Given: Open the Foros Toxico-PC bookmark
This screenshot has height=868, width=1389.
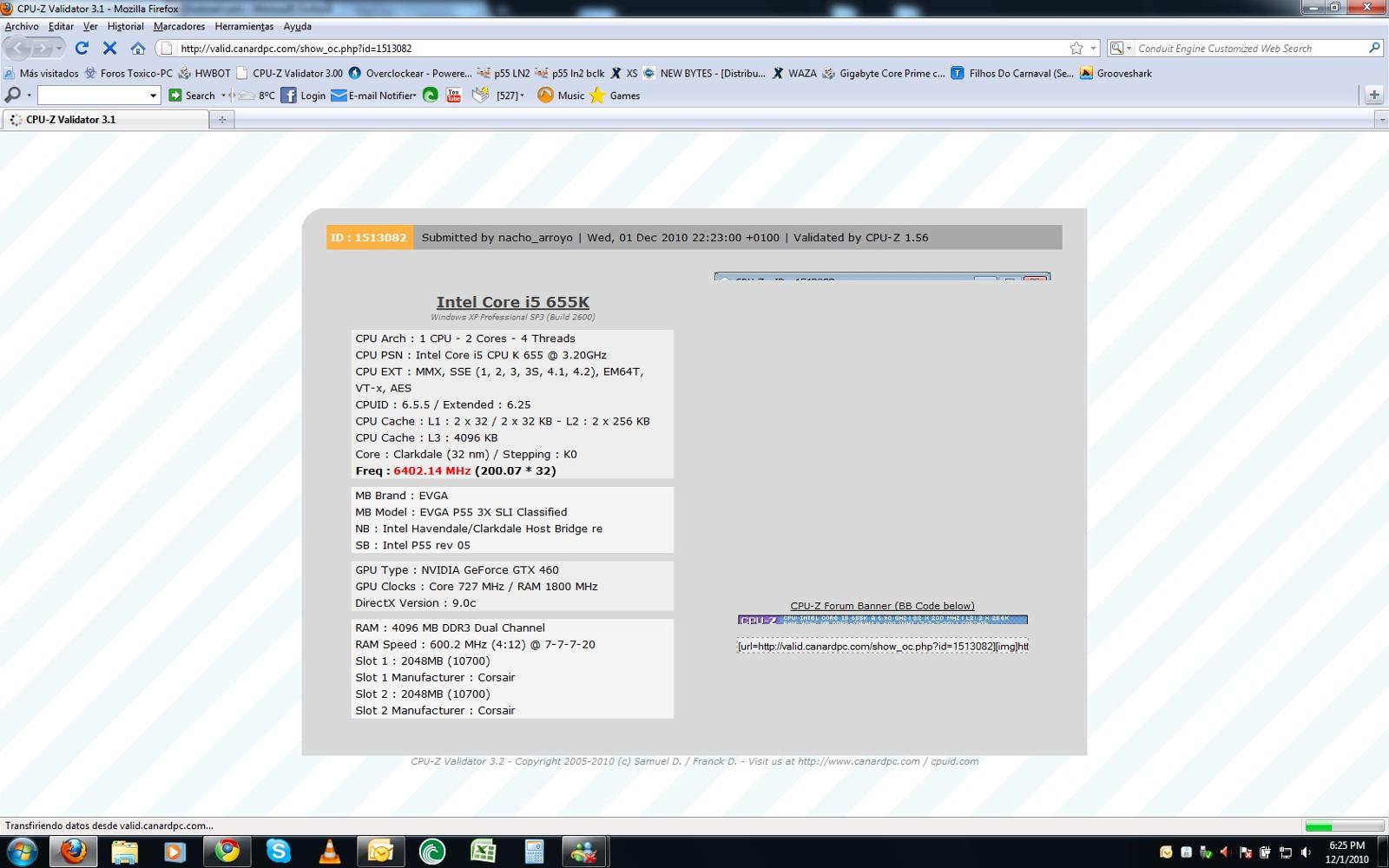Looking at the screenshot, I should pyautogui.click(x=128, y=73).
